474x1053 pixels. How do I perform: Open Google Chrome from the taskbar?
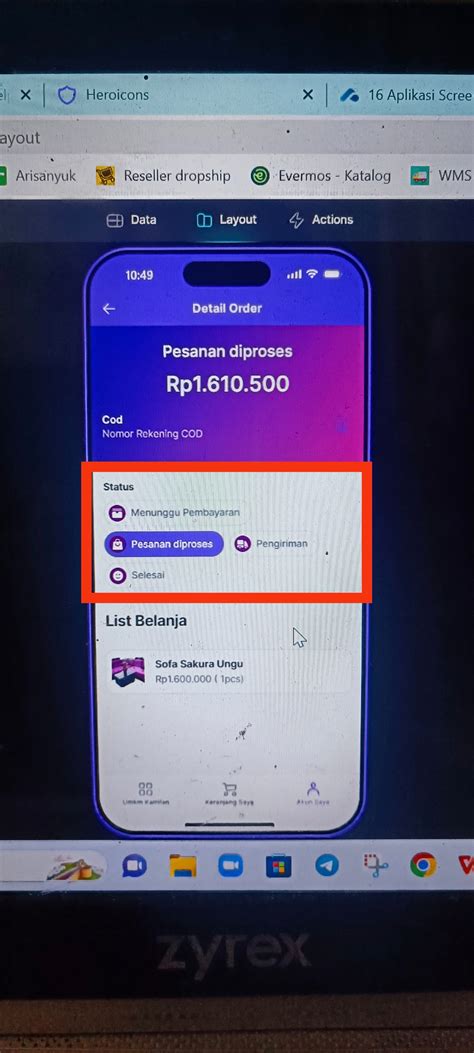[423, 866]
